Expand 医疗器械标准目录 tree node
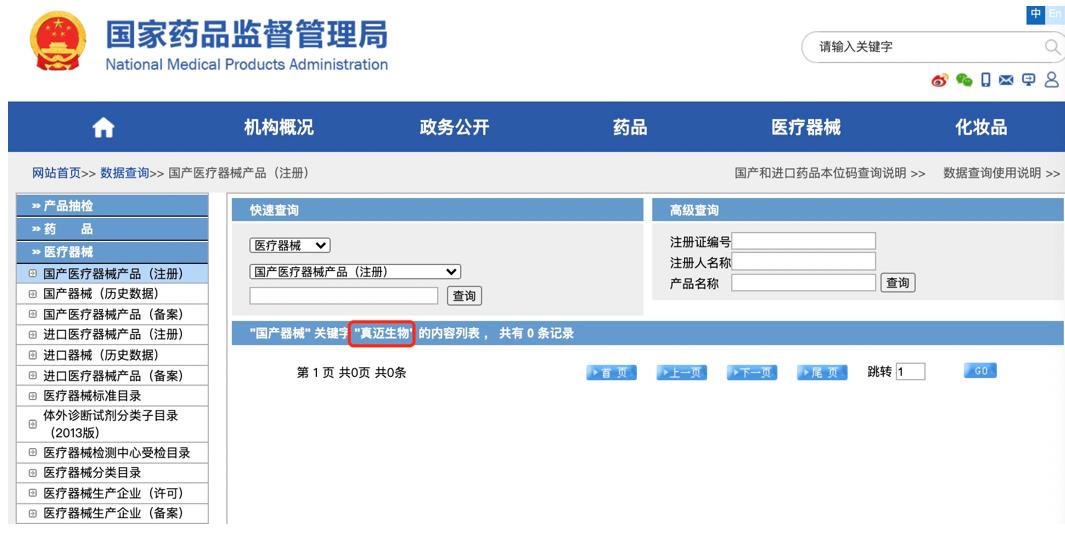The height and width of the screenshot is (541, 1065). pyautogui.click(x=33, y=396)
